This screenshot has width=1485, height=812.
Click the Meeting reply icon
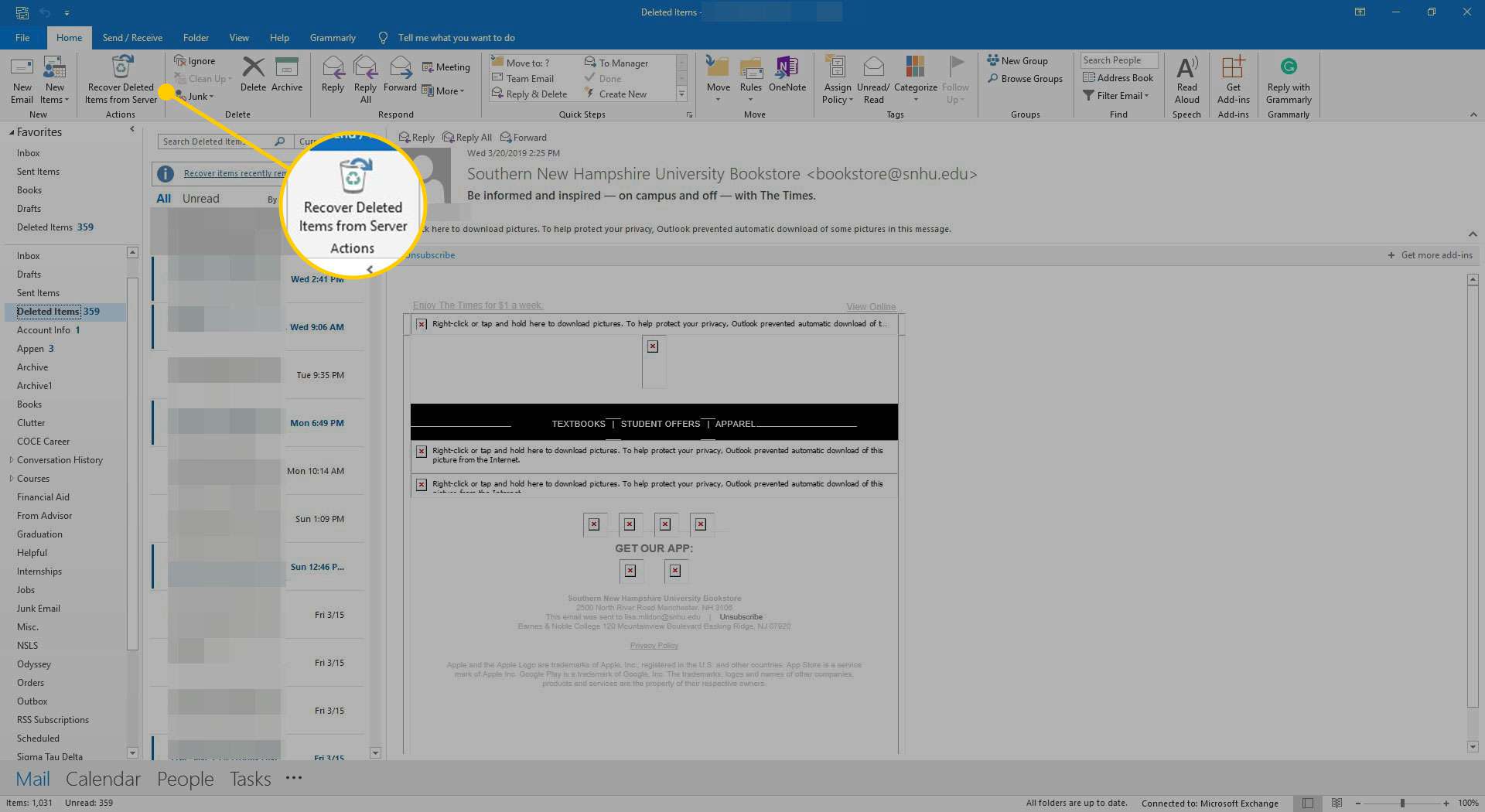[446, 67]
